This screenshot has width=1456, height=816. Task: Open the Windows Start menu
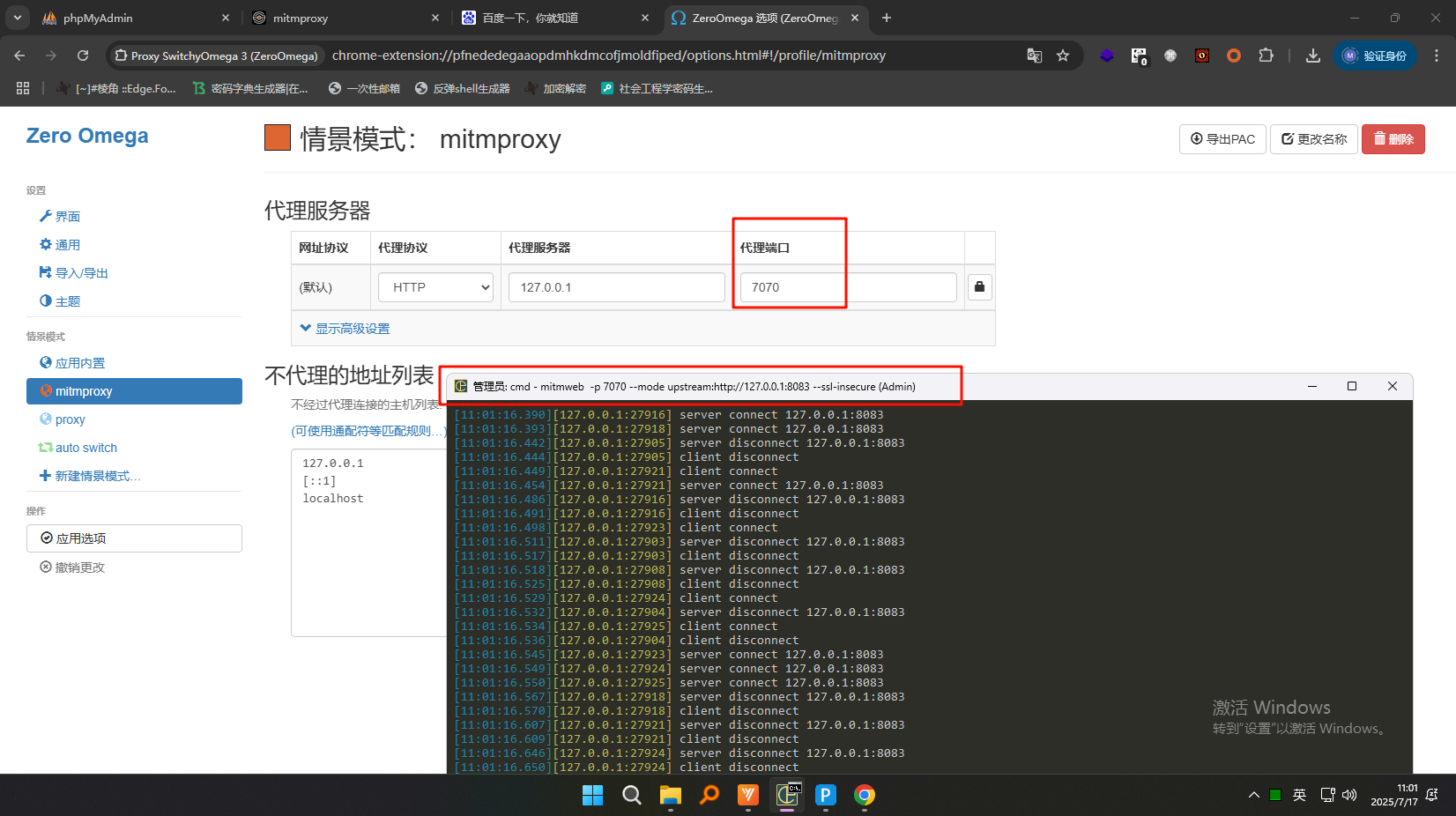coord(593,796)
